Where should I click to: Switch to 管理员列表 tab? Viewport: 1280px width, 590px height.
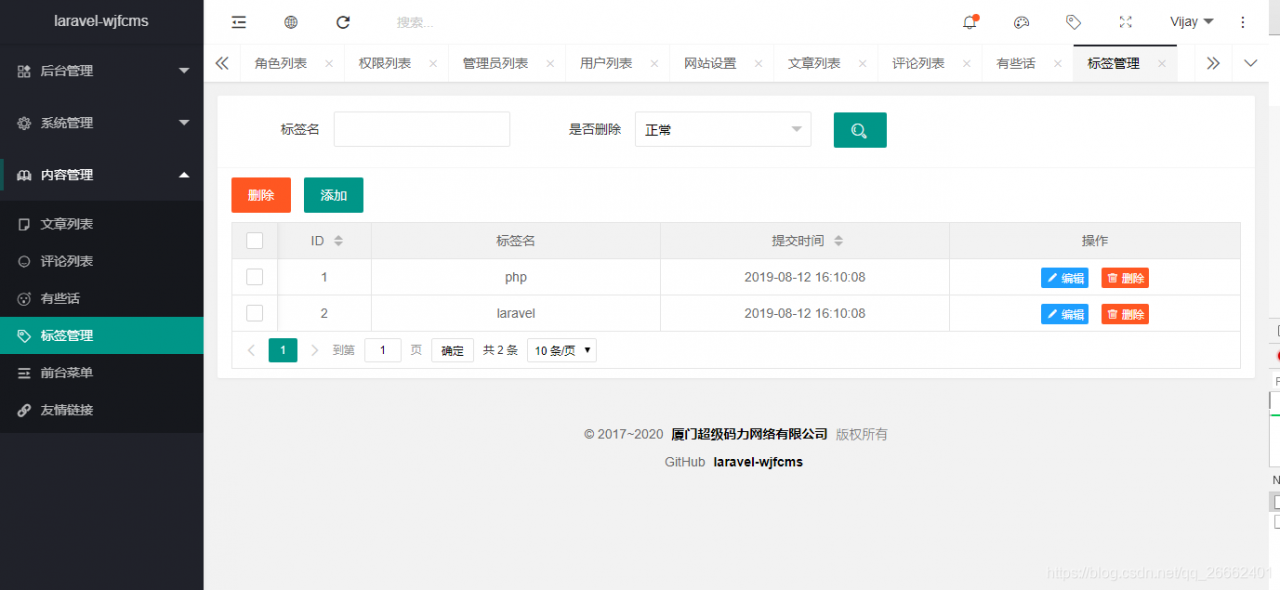[x=495, y=63]
